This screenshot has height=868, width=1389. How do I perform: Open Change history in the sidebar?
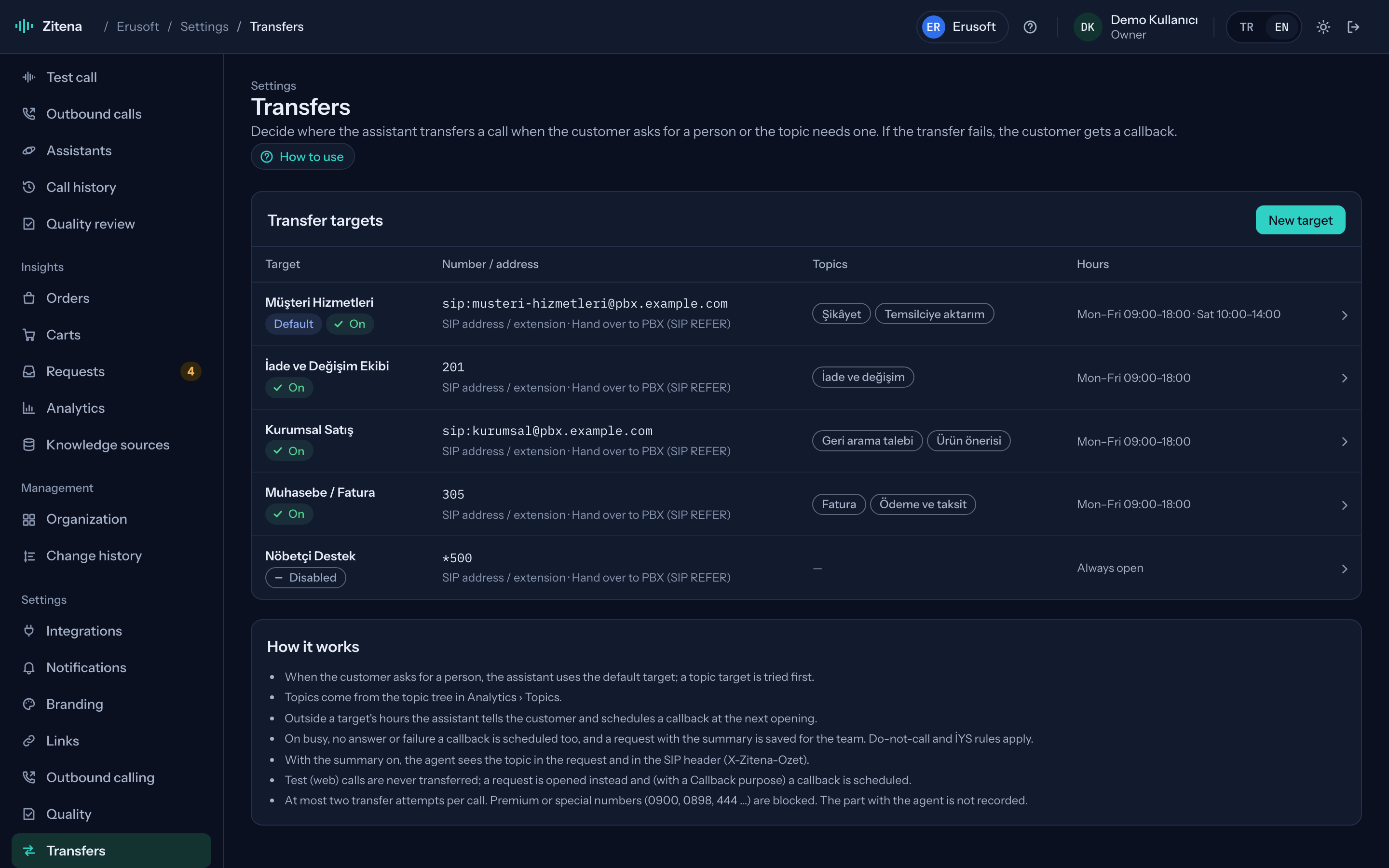click(x=111, y=556)
